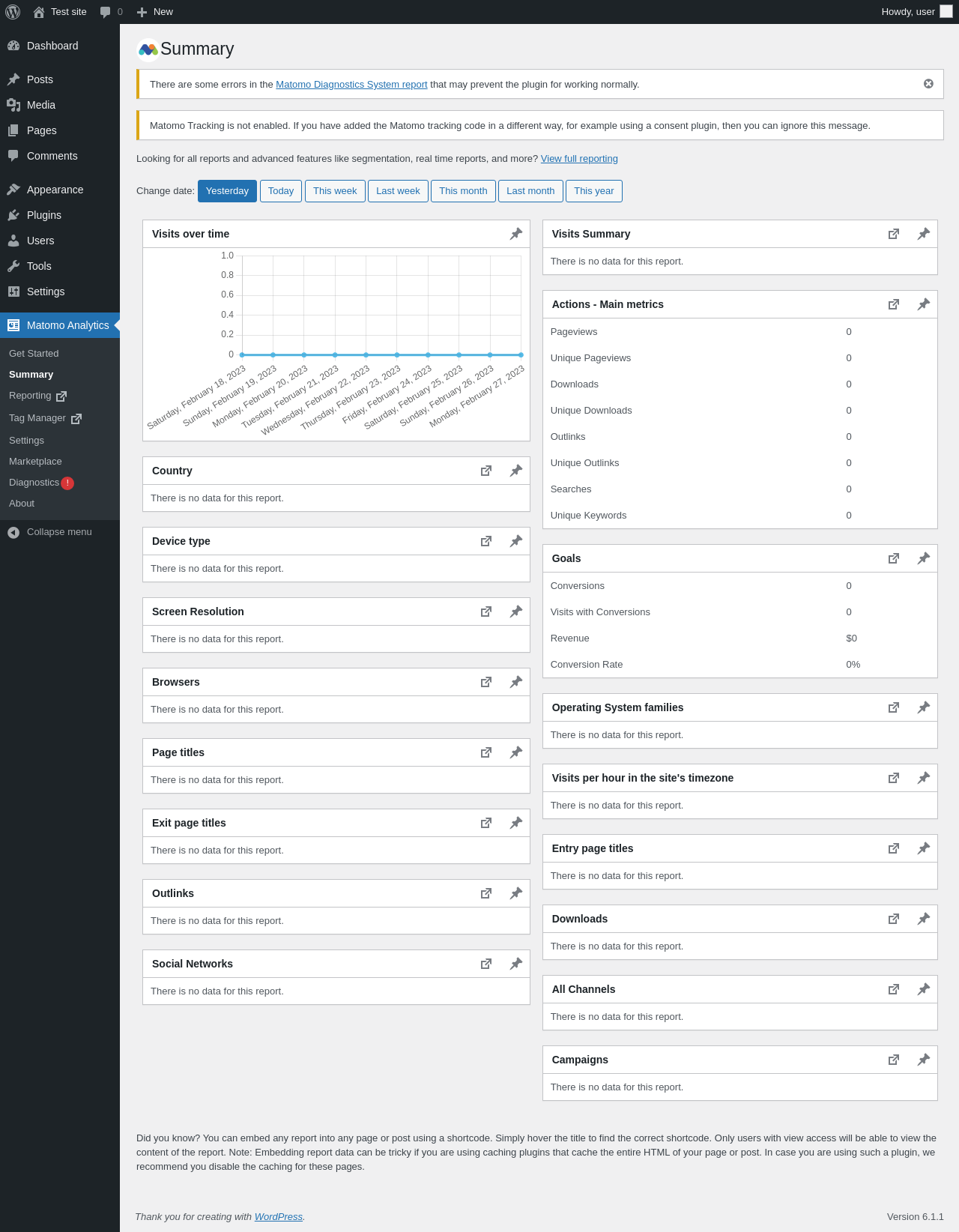Viewport: 959px width, 1232px height.
Task: Click the comments bubble in admin bar
Action: point(111,12)
